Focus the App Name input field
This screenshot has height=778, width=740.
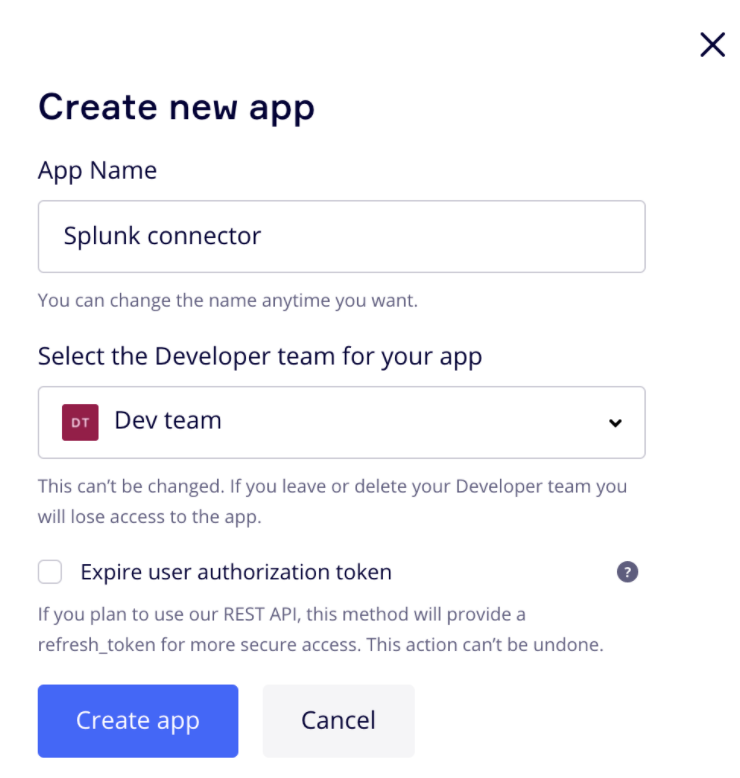[x=341, y=236]
